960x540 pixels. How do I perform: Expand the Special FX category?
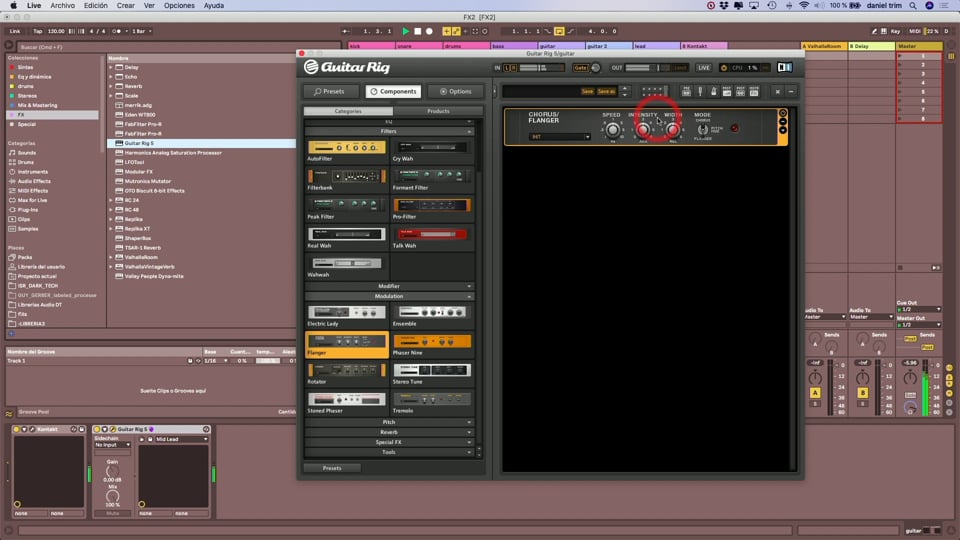point(389,442)
